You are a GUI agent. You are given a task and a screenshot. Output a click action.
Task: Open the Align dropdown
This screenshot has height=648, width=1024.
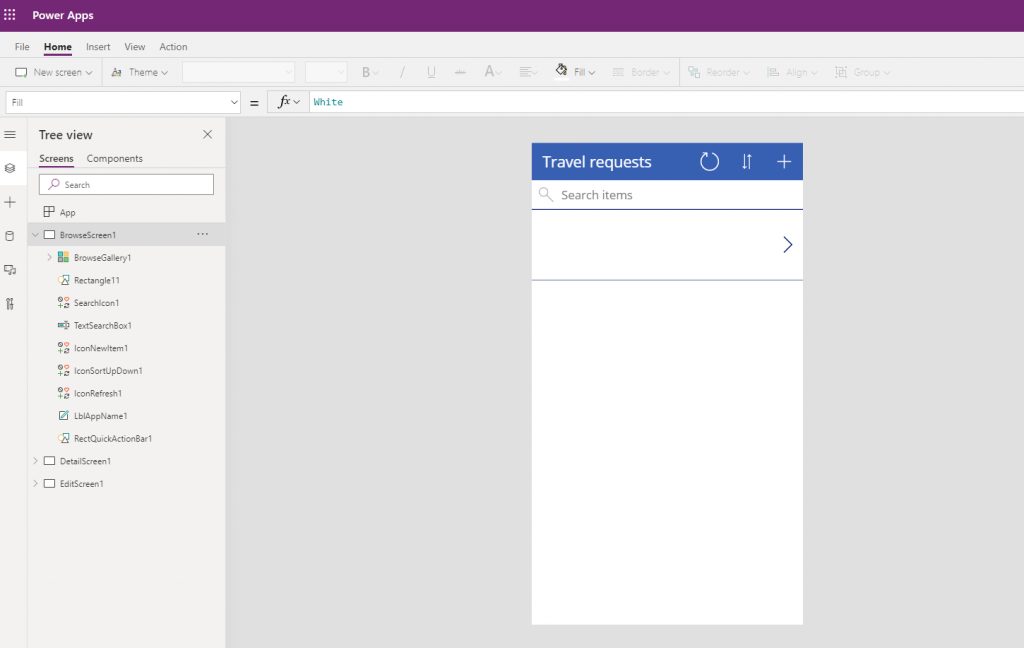(x=792, y=73)
